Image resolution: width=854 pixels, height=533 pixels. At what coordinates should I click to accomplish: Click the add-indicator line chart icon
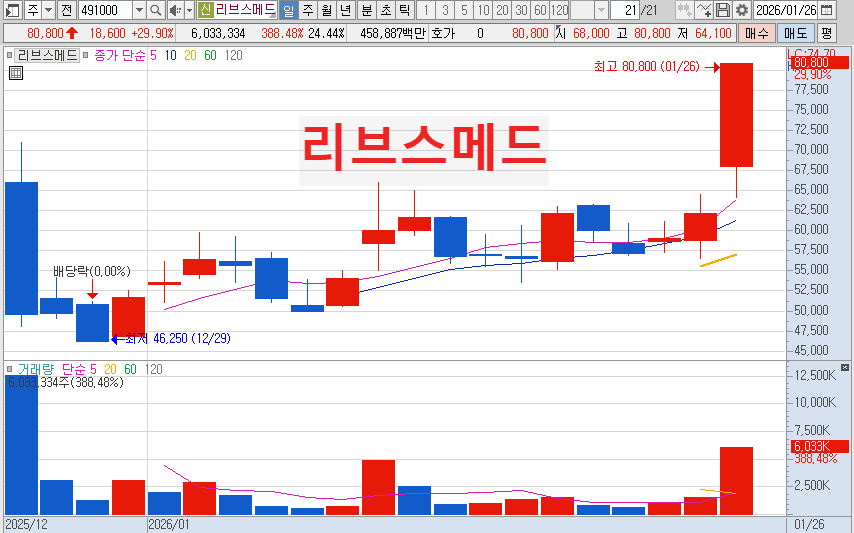coord(704,10)
